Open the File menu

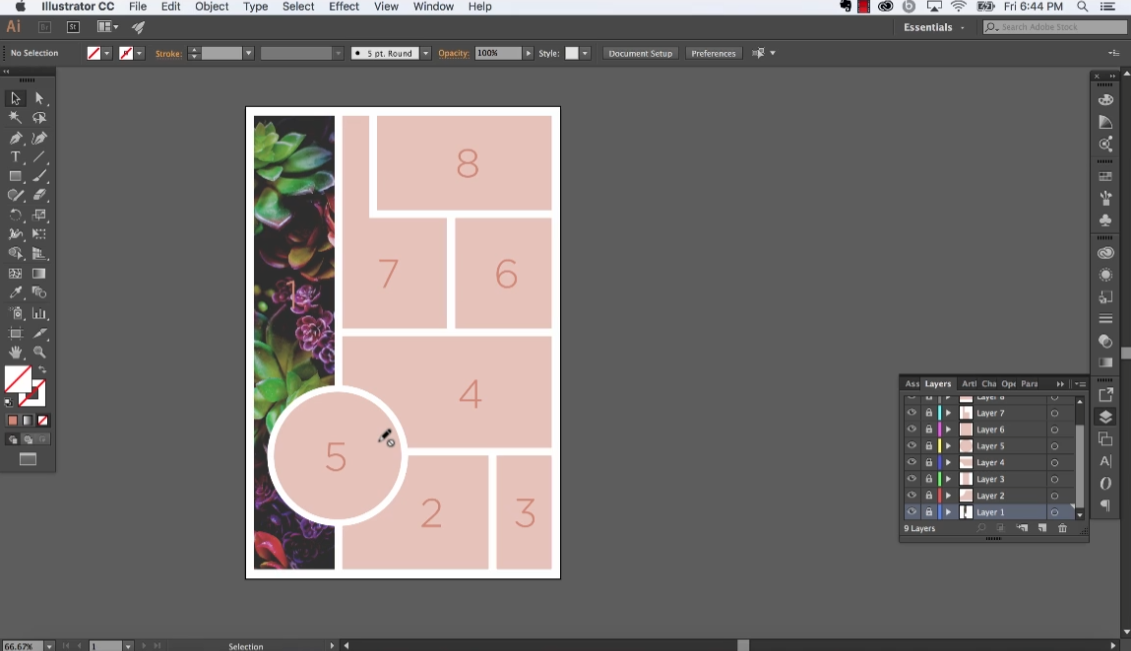138,6
